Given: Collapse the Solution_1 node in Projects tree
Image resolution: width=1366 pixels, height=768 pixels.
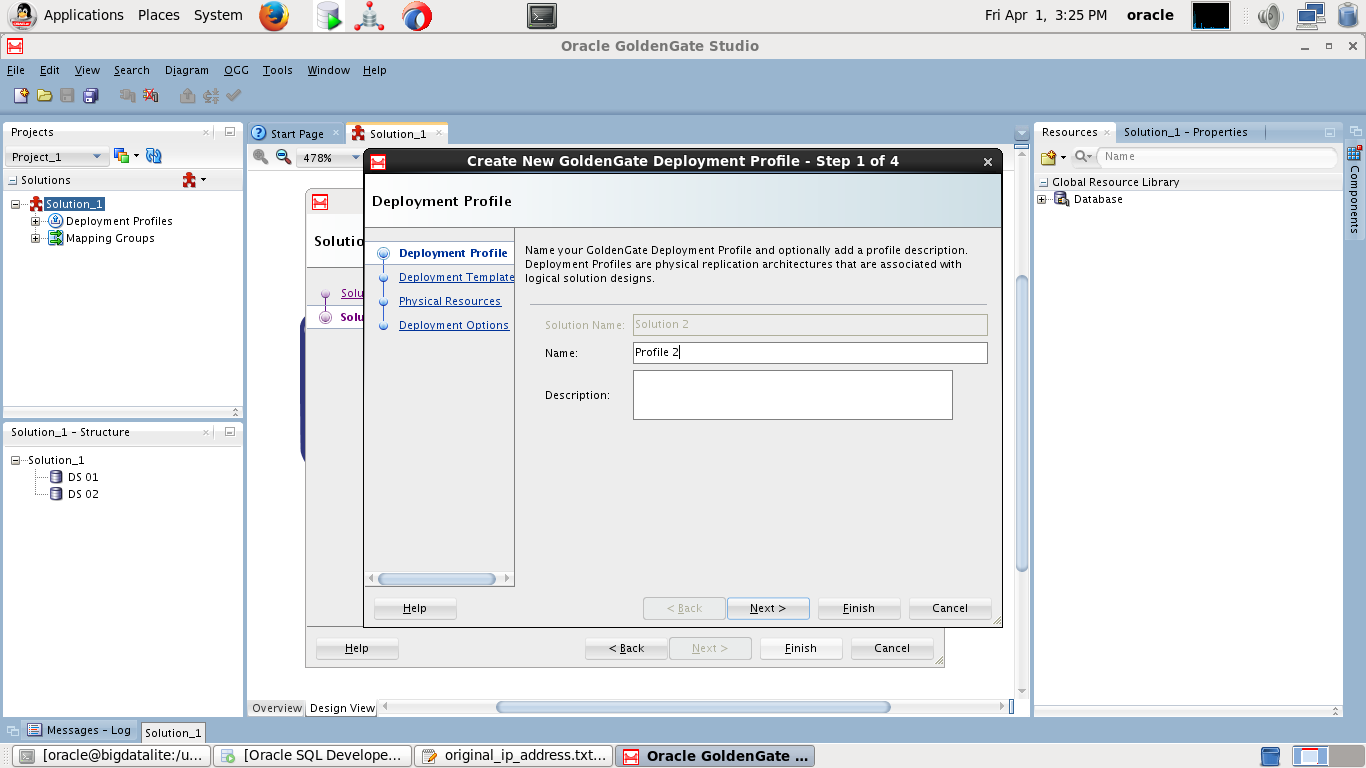Looking at the screenshot, I should (16, 204).
